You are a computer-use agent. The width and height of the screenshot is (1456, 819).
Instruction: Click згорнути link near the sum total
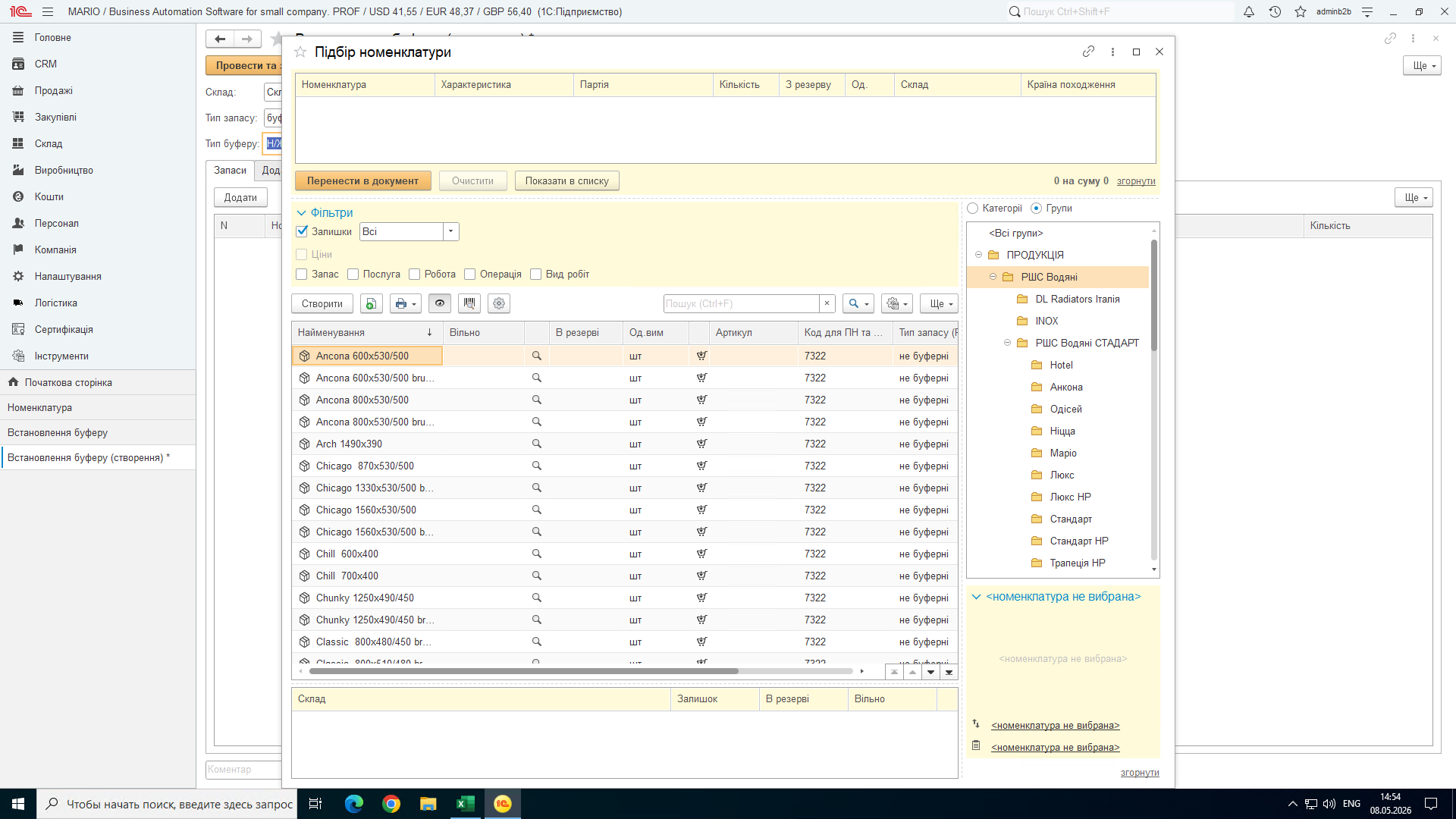click(1135, 180)
